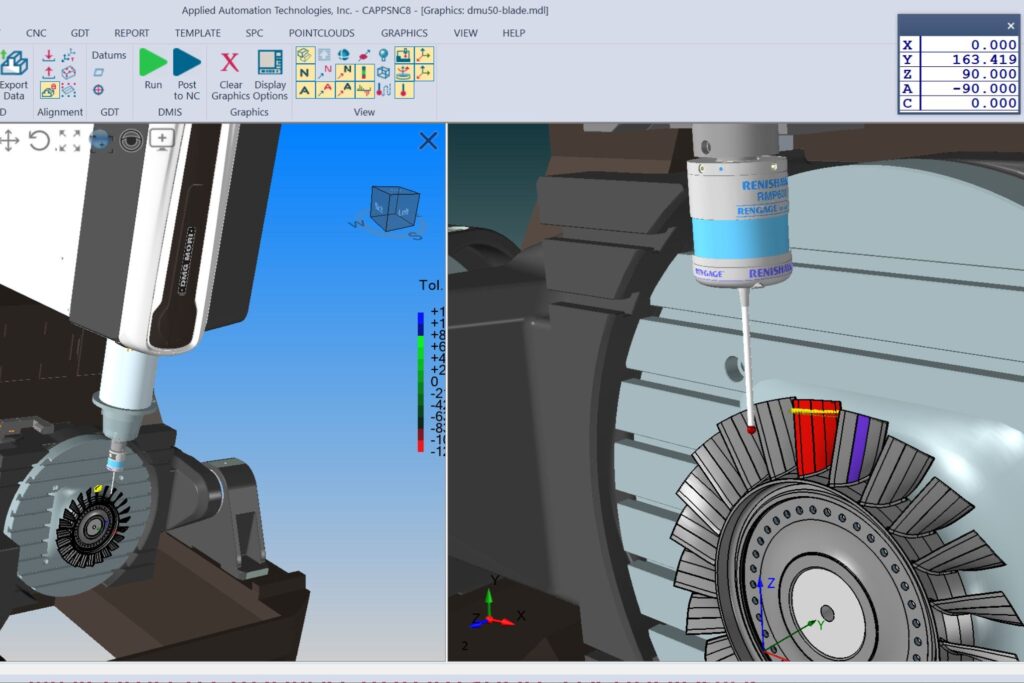Click the wireframe cube icon in View group

click(x=384, y=72)
